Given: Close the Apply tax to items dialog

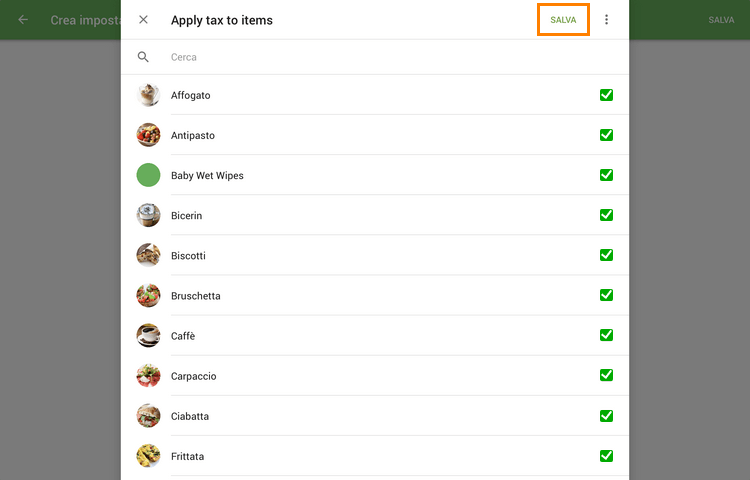Looking at the screenshot, I should click(143, 20).
